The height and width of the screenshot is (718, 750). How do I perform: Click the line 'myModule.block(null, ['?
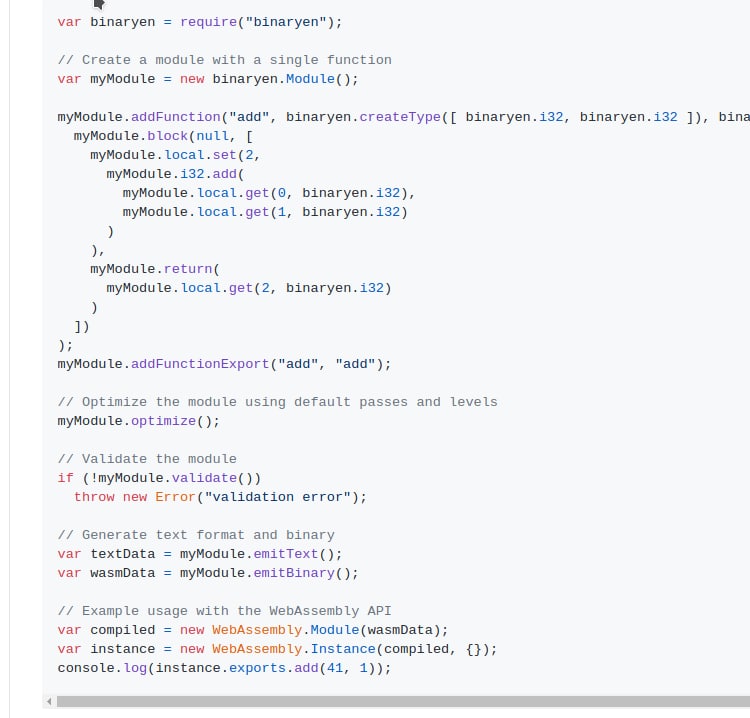tap(163, 136)
